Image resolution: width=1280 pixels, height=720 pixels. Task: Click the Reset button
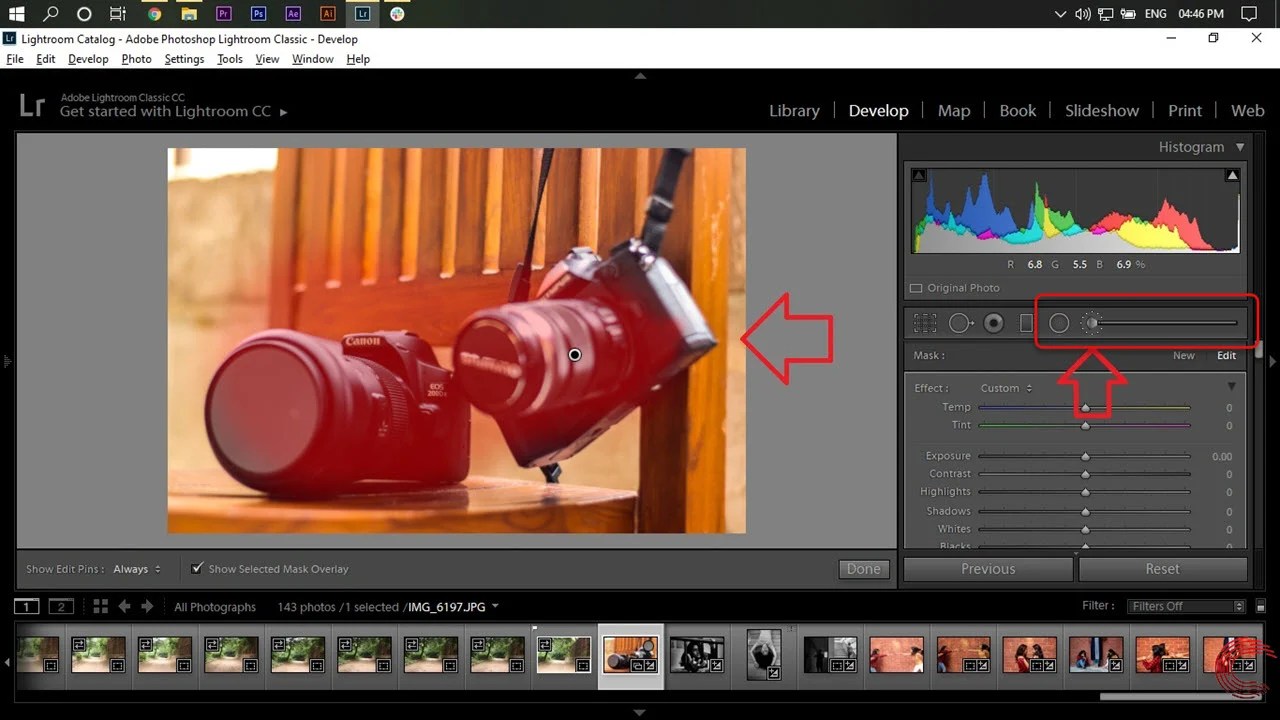pyautogui.click(x=1162, y=569)
